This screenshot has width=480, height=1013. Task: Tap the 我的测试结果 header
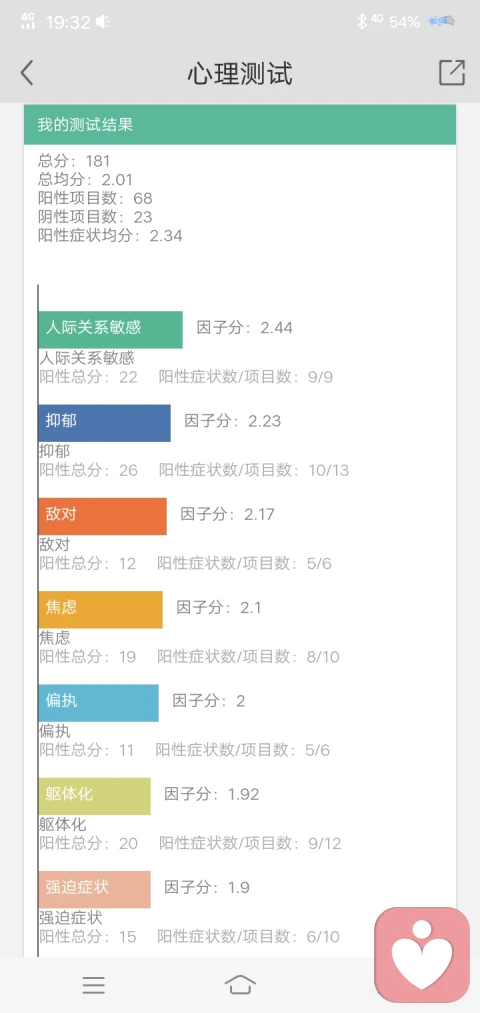240,125
